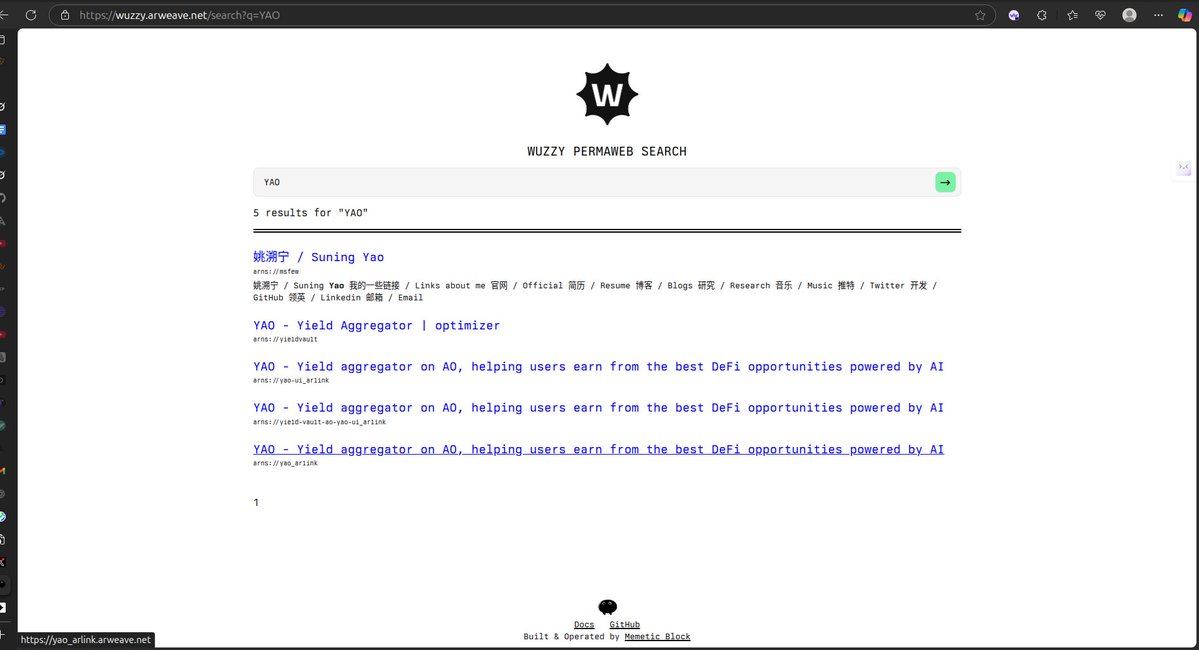Open the Favorites list icon
The height and width of the screenshot is (650, 1199).
(1072, 15)
